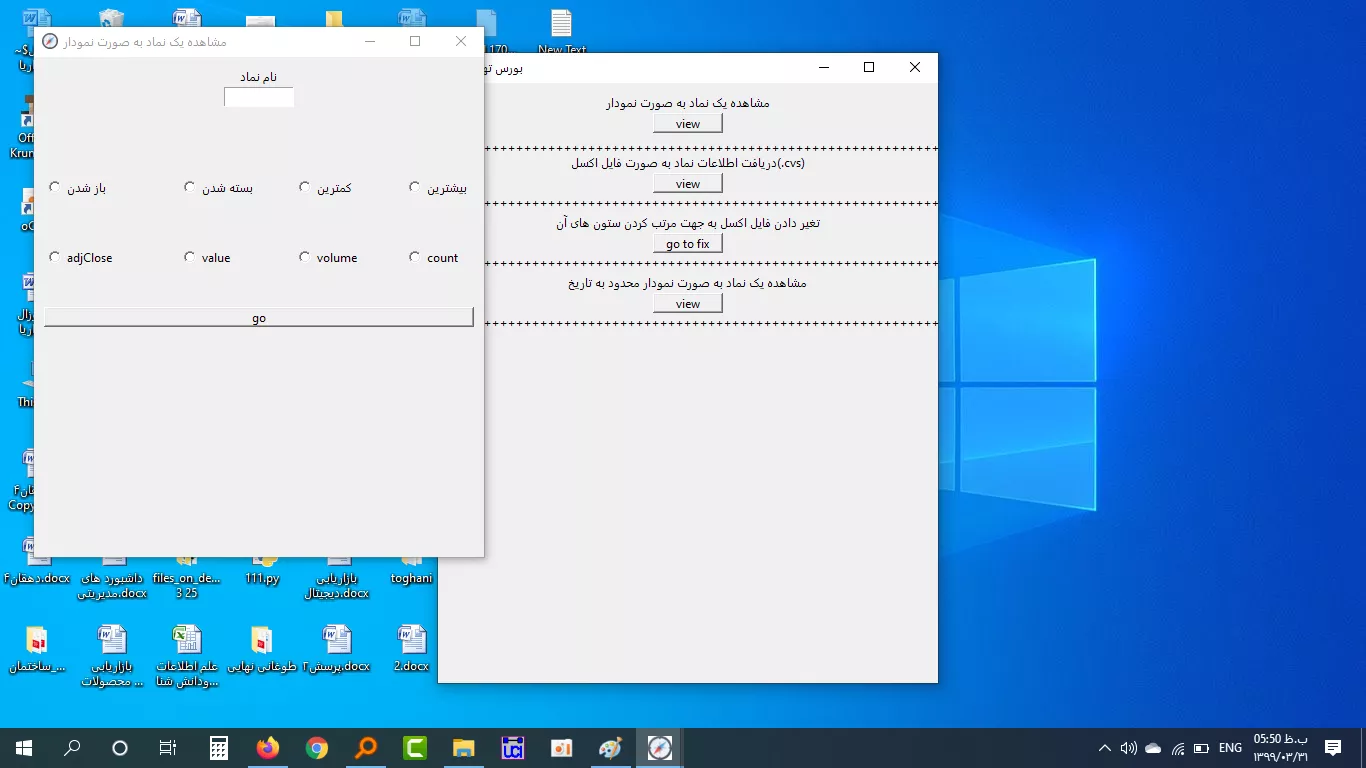Viewport: 1366px width, 768px height.
Task: Choose the count radio button
Action: [x=415, y=257]
